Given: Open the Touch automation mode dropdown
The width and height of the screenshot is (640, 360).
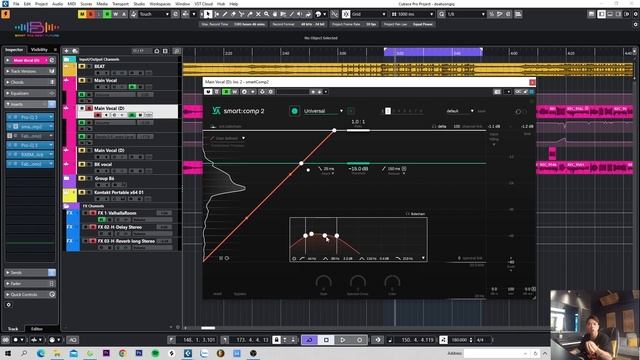Looking at the screenshot, I should (x=154, y=14).
